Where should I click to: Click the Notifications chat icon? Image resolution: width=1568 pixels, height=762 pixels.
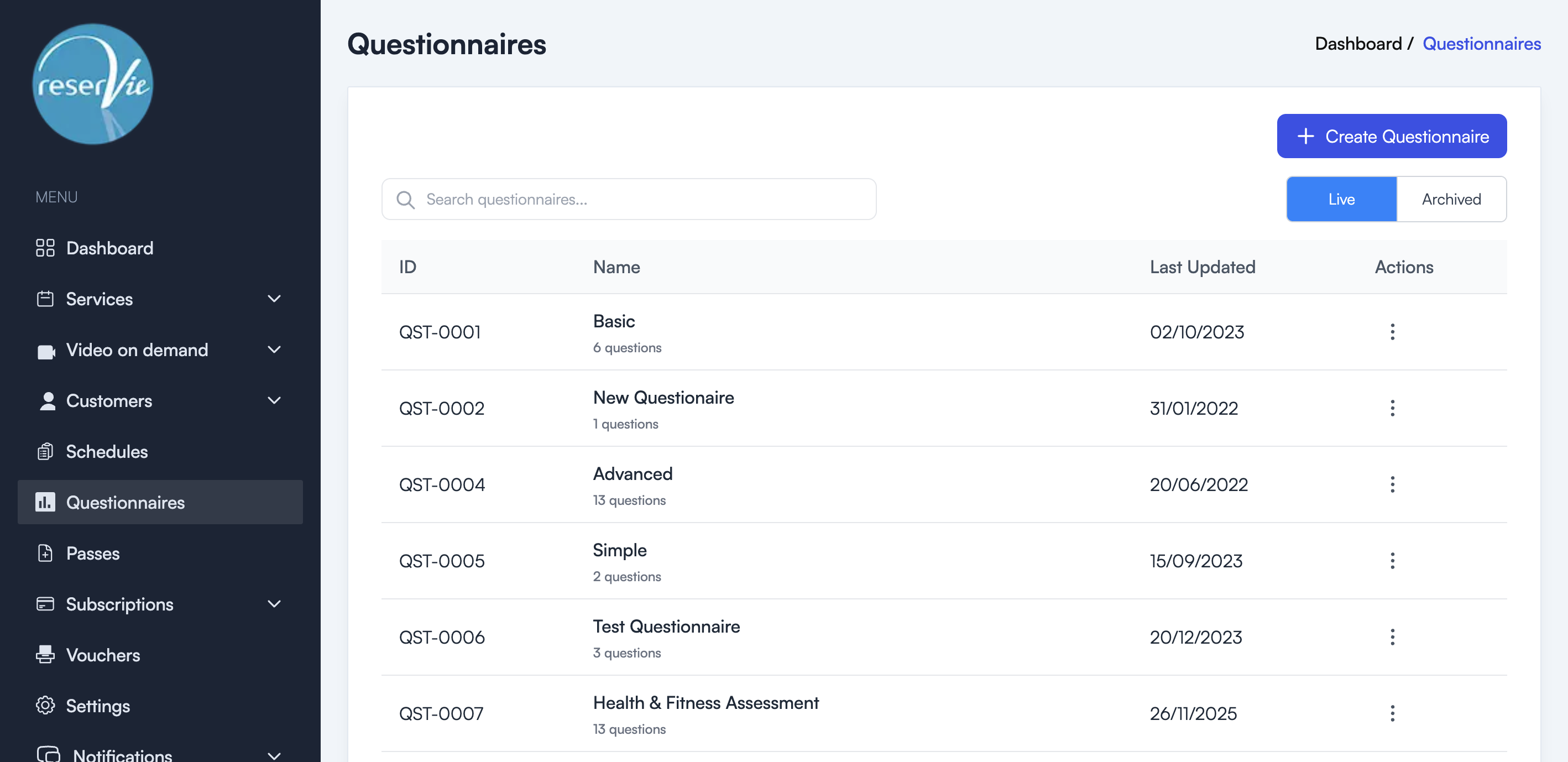[49, 755]
